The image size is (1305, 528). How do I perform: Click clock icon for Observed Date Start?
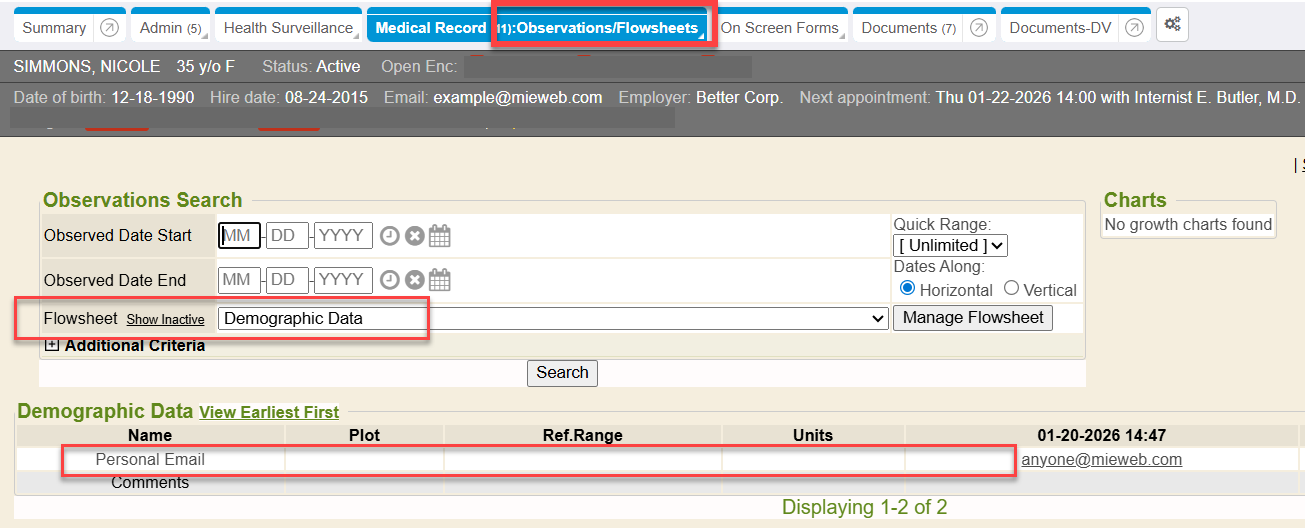coord(390,236)
